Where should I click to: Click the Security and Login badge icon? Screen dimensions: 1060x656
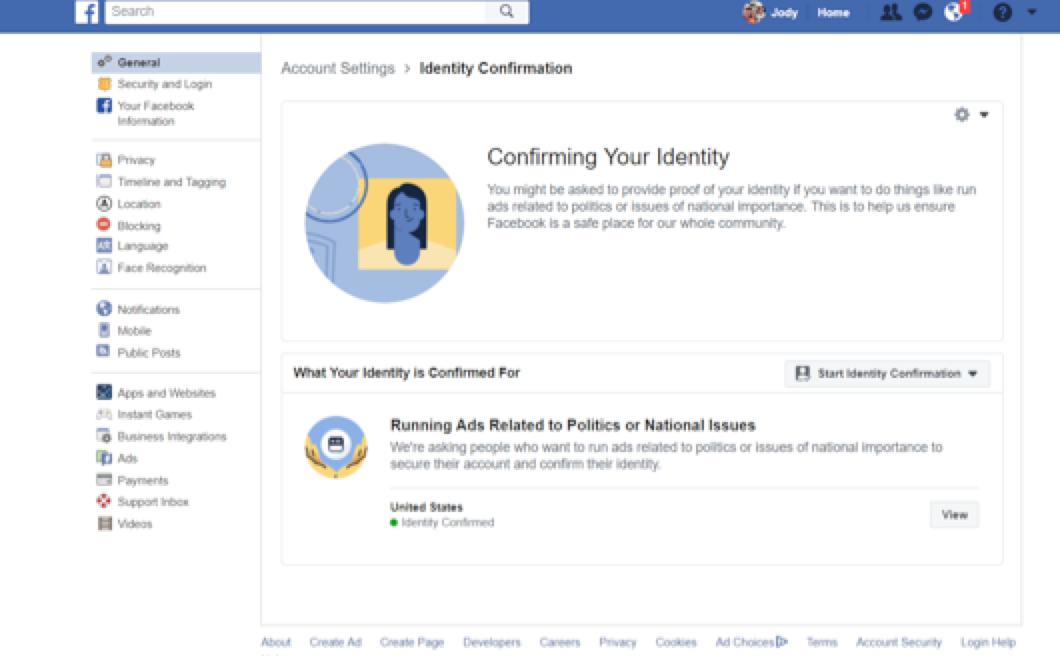pos(104,84)
